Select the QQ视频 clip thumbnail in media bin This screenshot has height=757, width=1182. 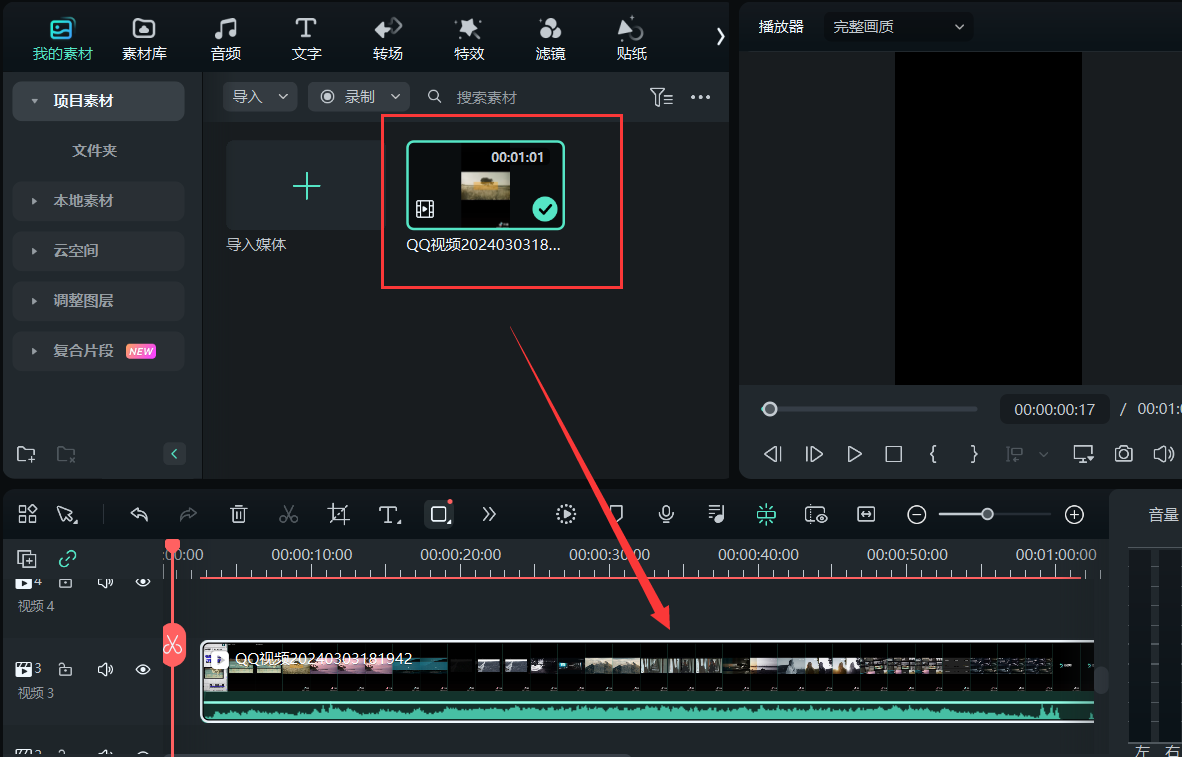click(485, 186)
